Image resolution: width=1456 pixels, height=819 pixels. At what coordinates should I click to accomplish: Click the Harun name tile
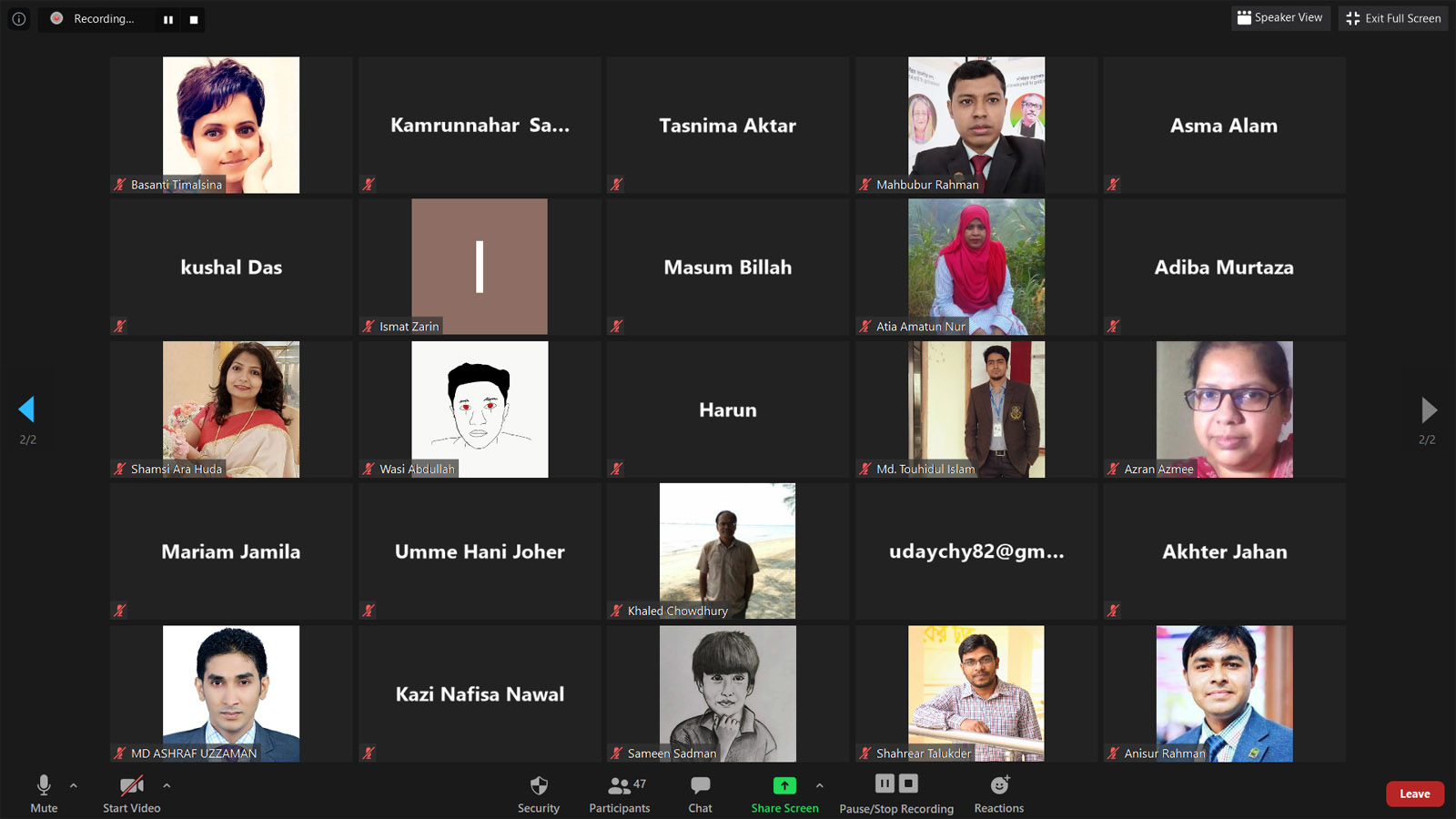728,409
